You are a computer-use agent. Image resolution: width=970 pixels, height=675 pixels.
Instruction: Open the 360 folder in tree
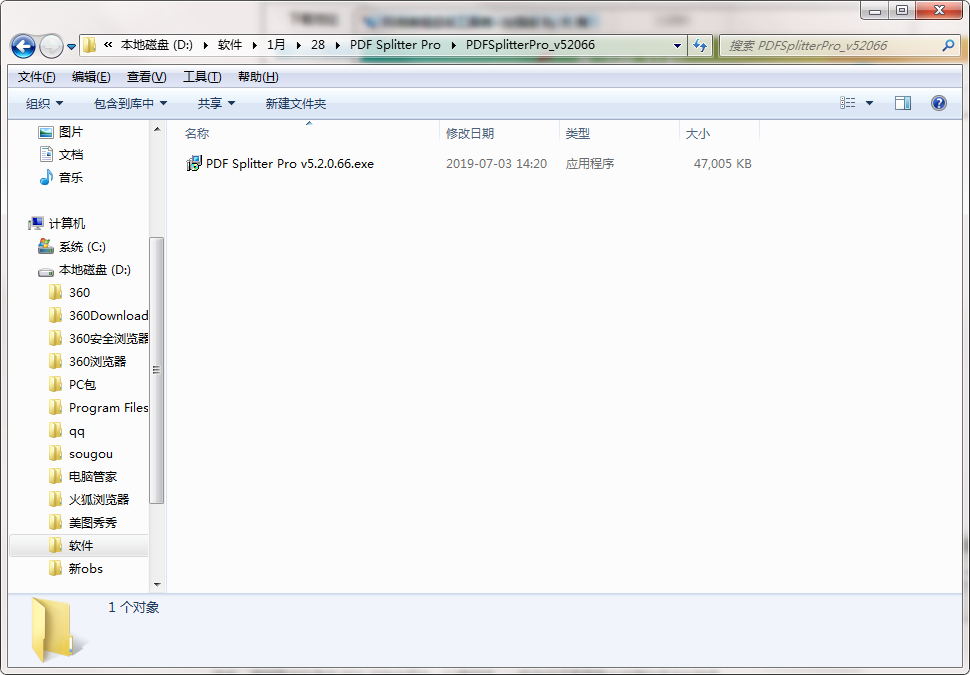[69, 293]
